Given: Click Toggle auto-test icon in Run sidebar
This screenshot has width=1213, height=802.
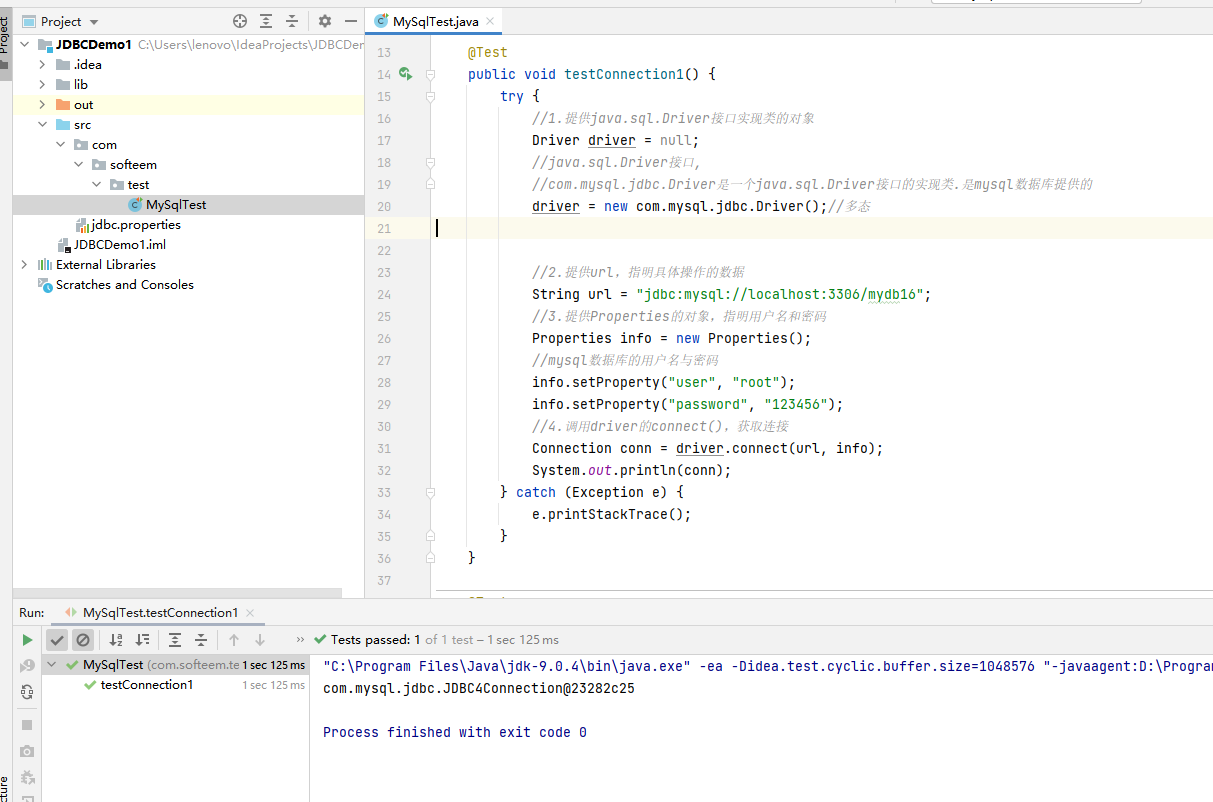Looking at the screenshot, I should (x=27, y=691).
